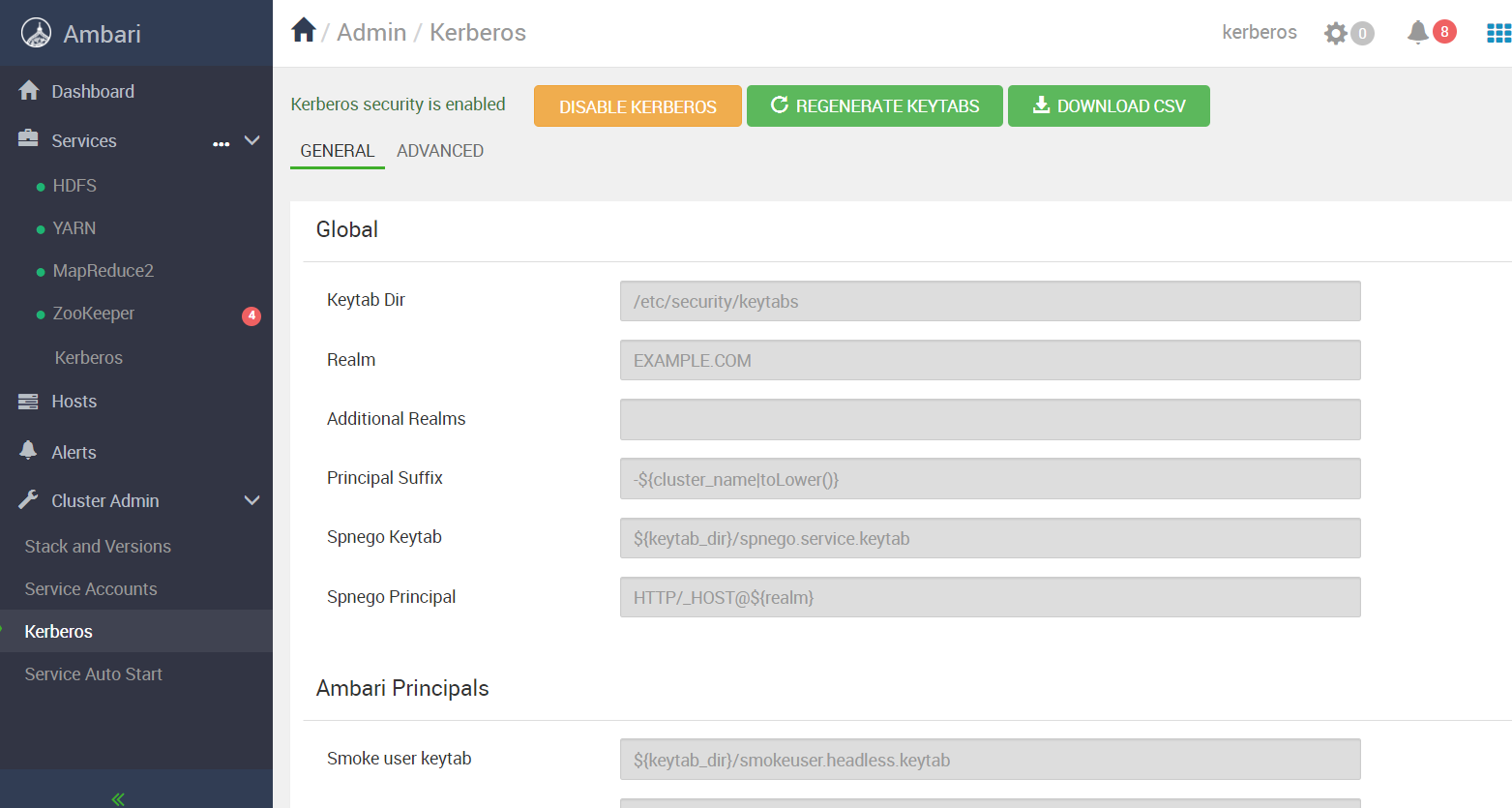1512x808 pixels.
Task: Click 'Kerberos security is enabled' text
Action: tap(398, 105)
